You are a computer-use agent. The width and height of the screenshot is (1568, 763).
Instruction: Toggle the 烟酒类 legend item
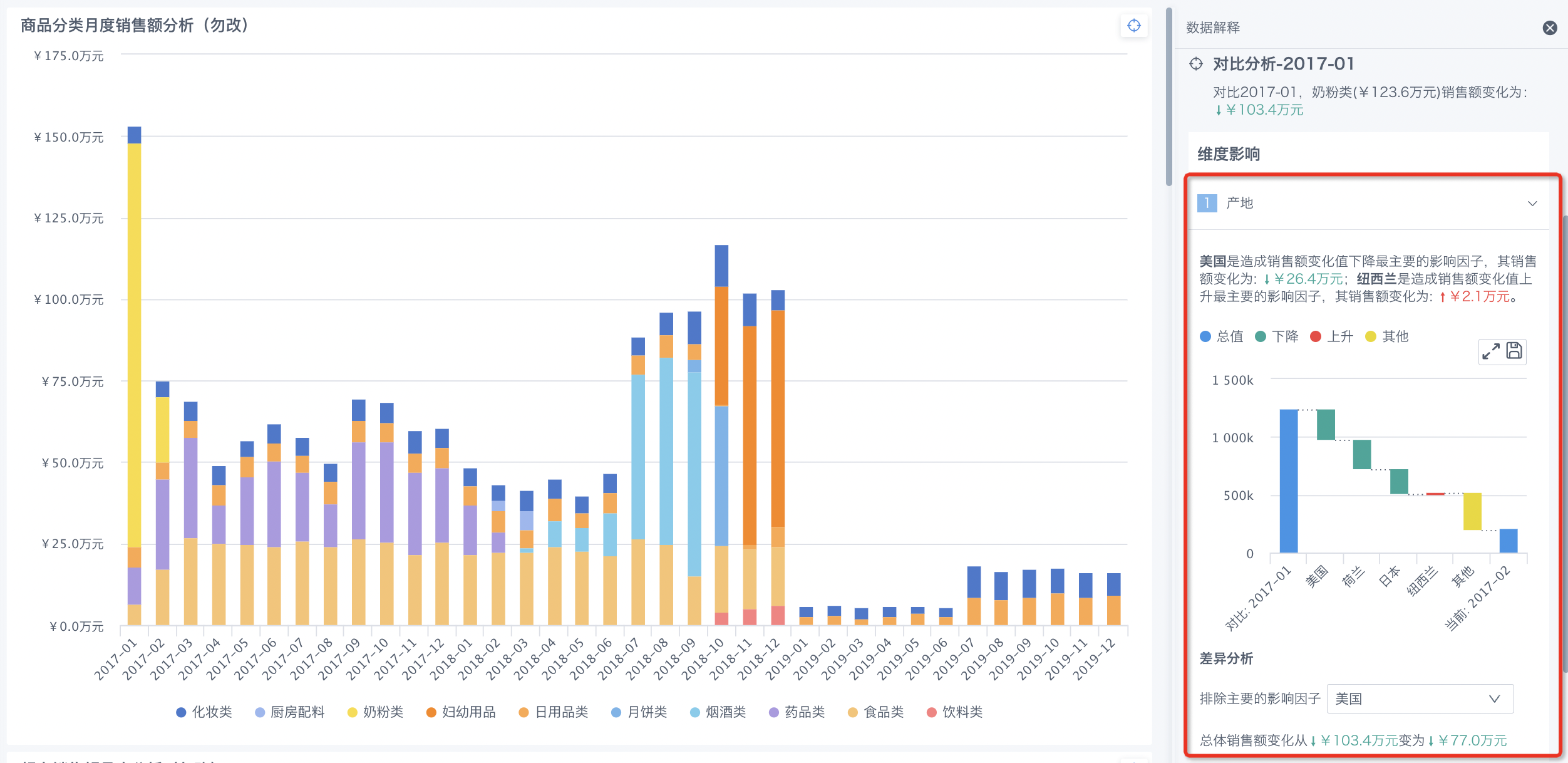pos(718,712)
